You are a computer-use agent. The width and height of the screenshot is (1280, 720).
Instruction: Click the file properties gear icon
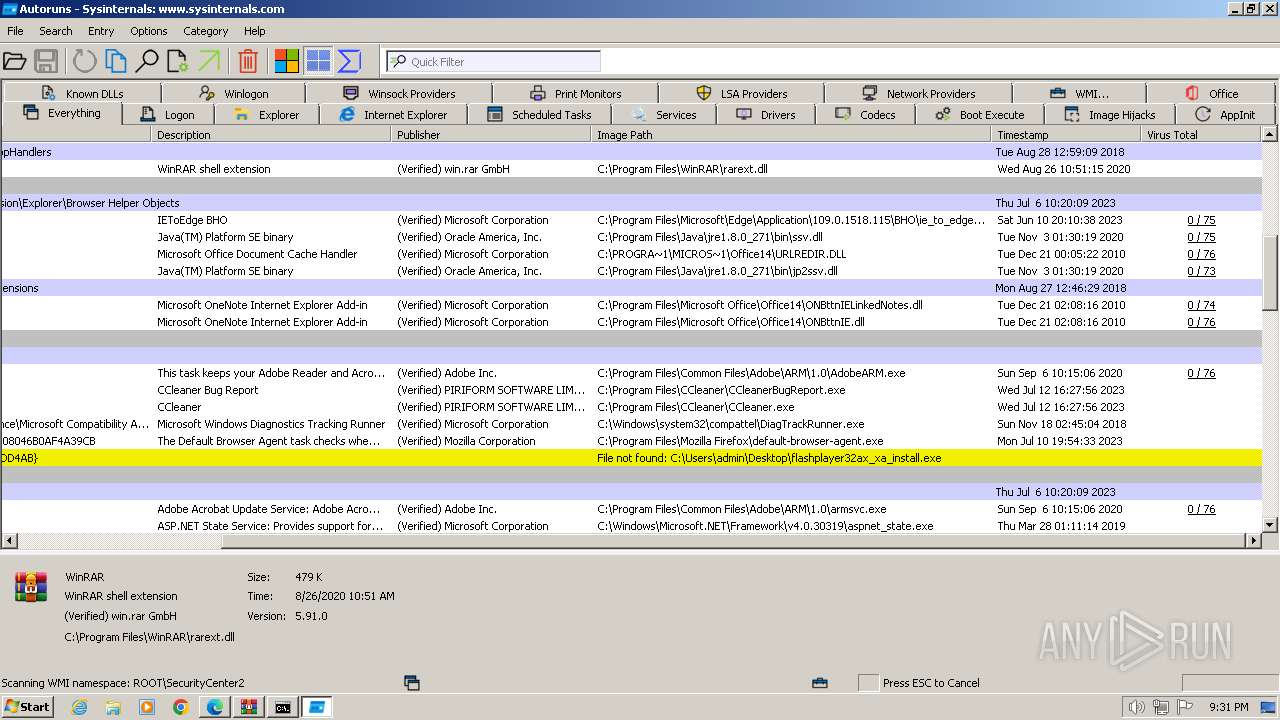[178, 61]
